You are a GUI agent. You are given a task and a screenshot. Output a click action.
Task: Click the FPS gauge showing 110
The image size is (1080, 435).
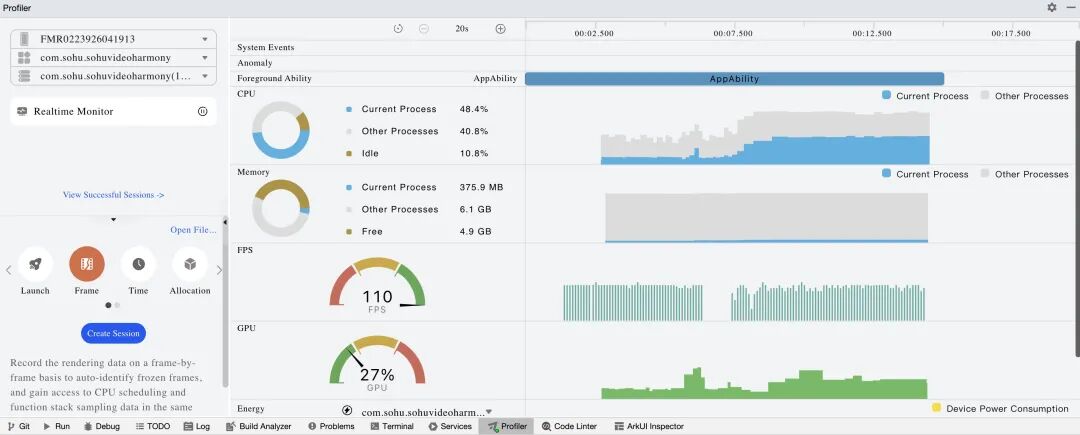pyautogui.click(x=377, y=286)
